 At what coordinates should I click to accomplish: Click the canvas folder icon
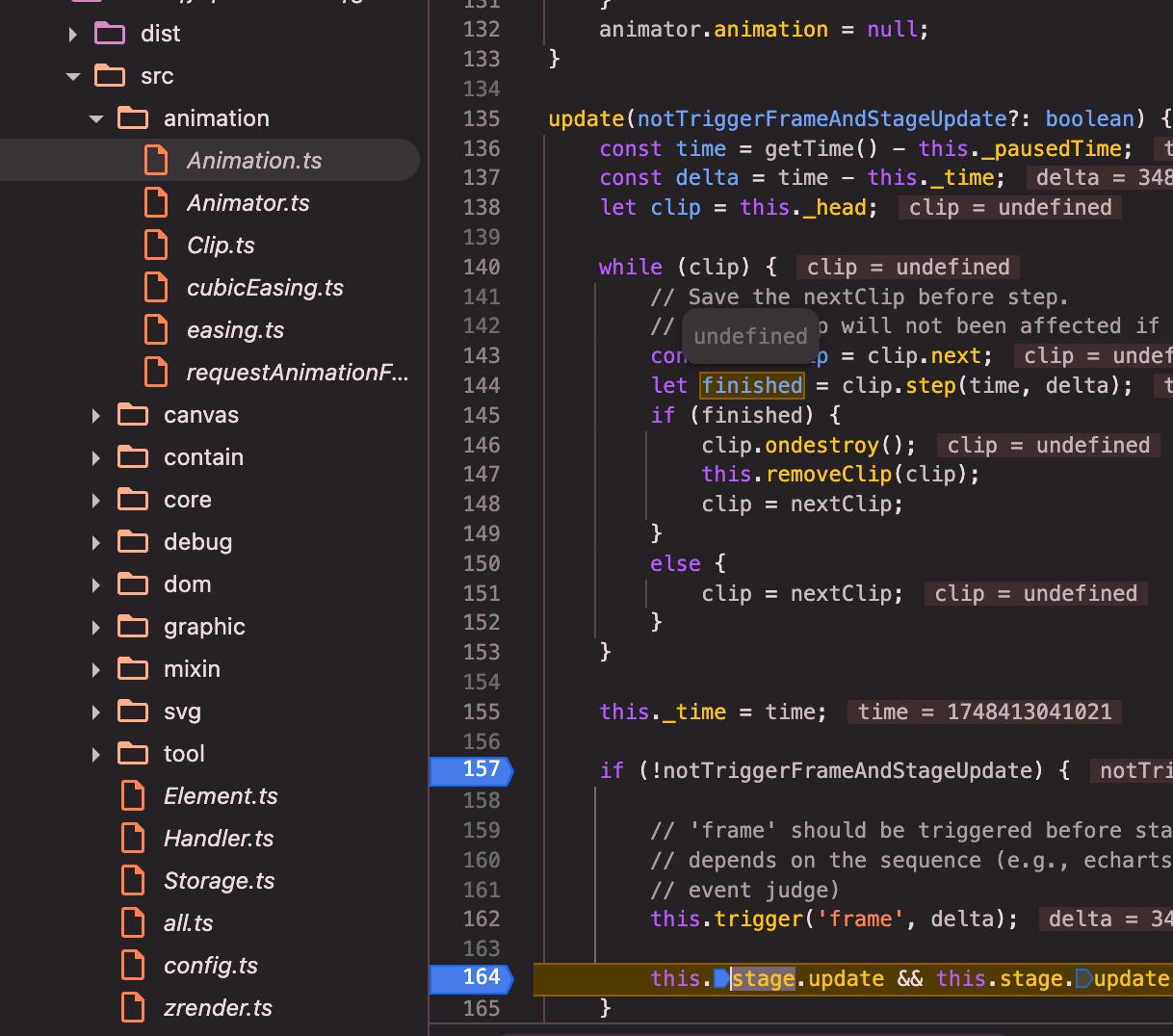click(x=133, y=415)
